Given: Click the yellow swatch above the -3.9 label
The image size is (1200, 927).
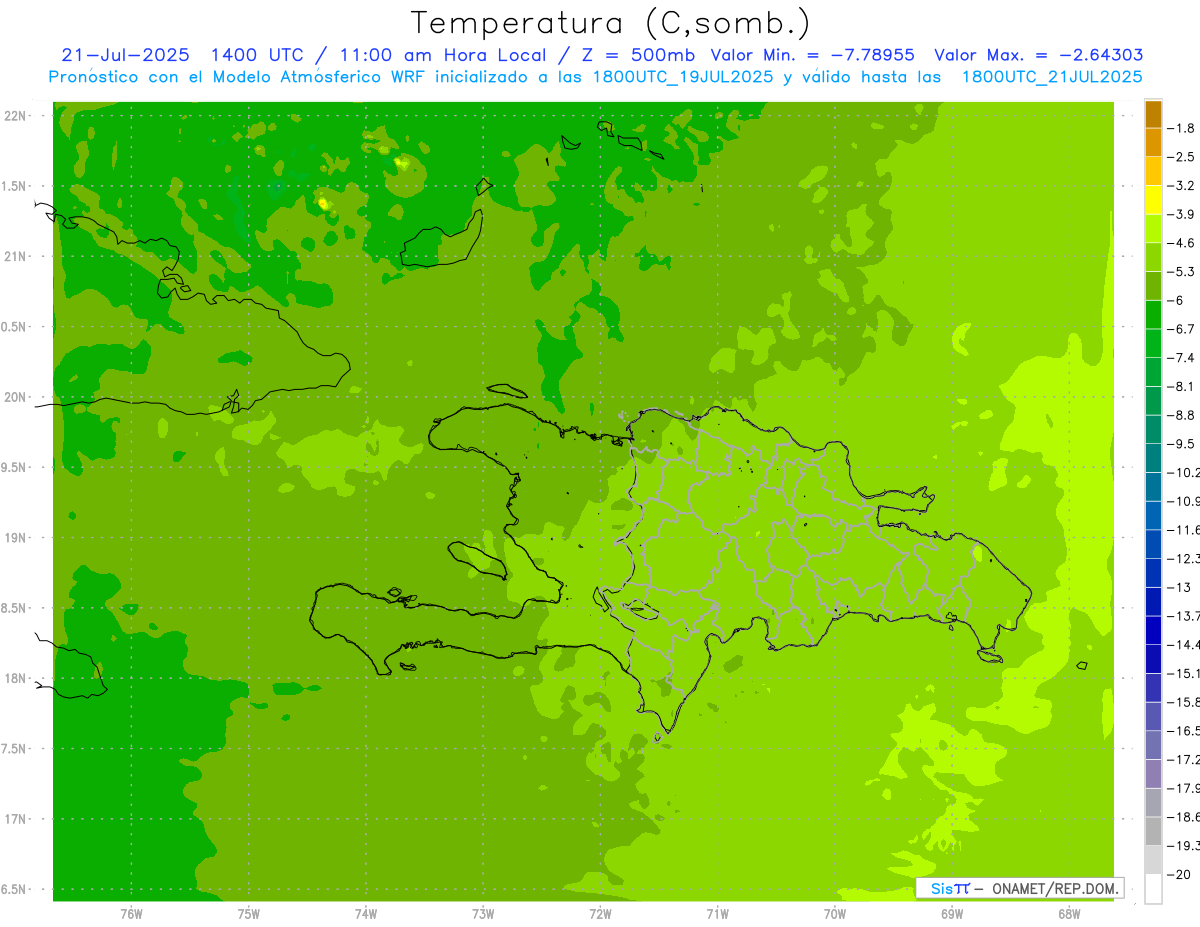Looking at the screenshot, I should [1153, 200].
